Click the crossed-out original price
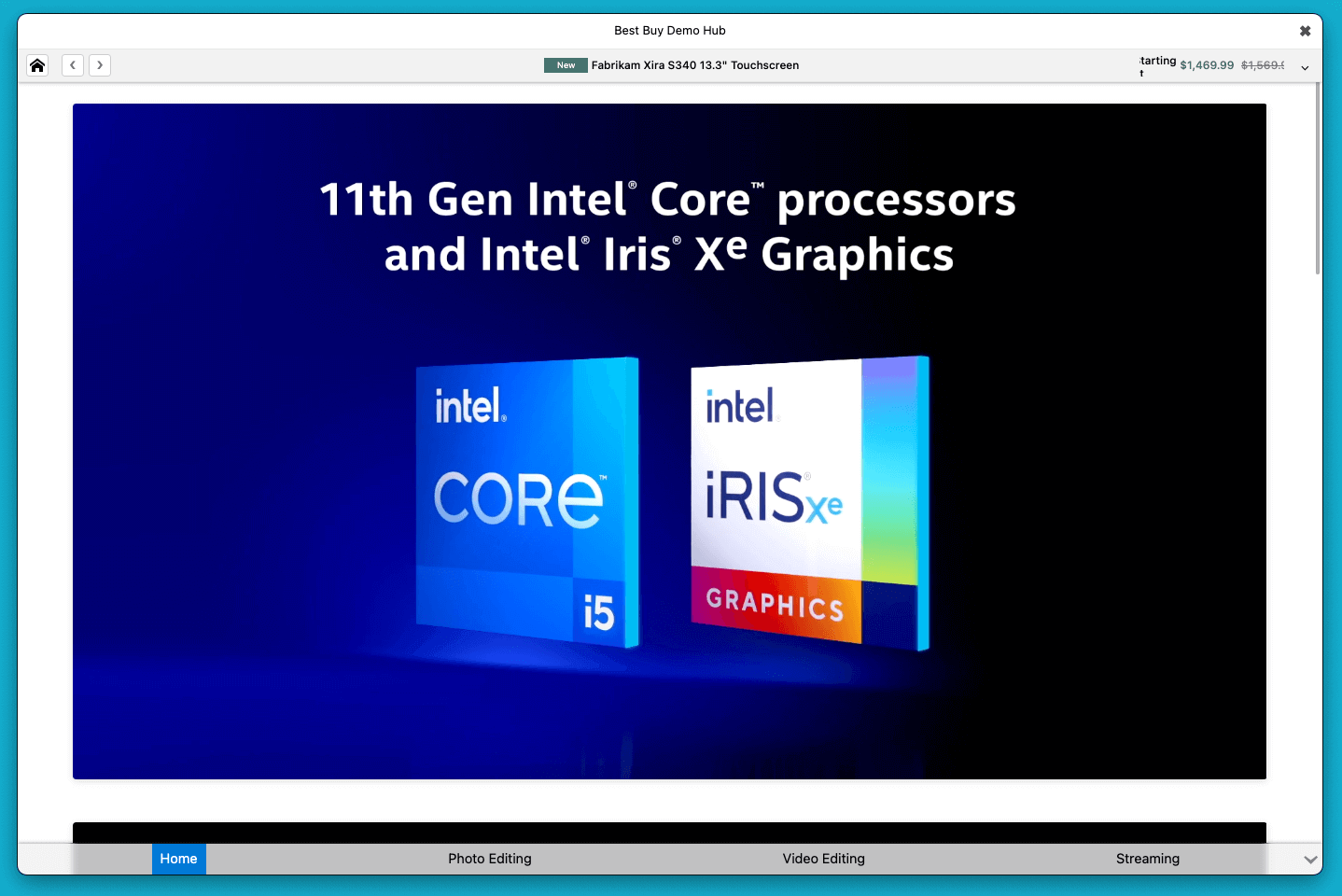Image resolution: width=1342 pixels, height=896 pixels. click(1262, 65)
